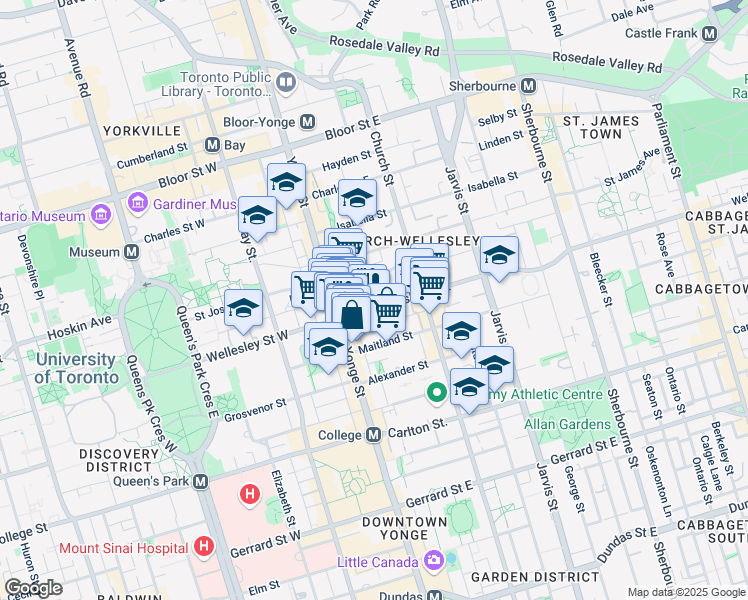Click the Wellesley St W street label
The image size is (748, 600).
click(247, 346)
